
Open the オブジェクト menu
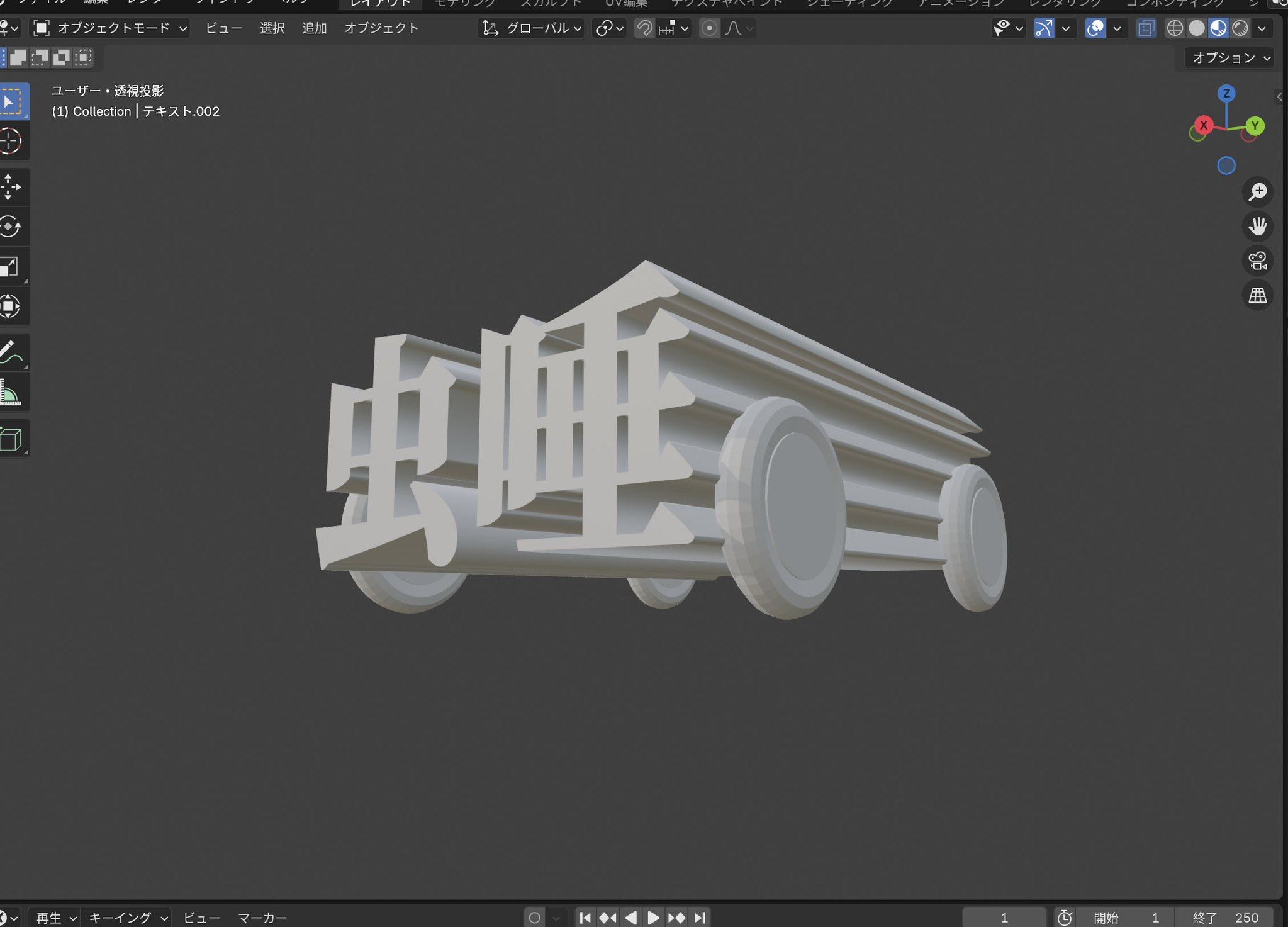click(x=381, y=28)
